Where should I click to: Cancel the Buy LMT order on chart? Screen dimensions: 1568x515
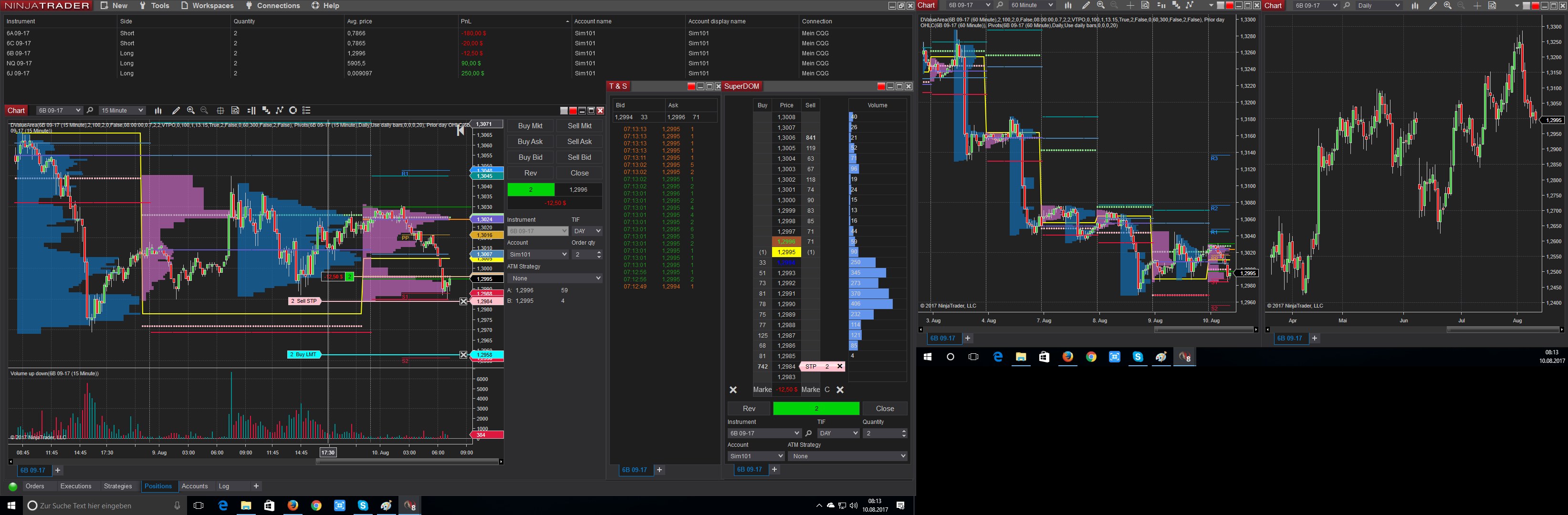coord(464,354)
